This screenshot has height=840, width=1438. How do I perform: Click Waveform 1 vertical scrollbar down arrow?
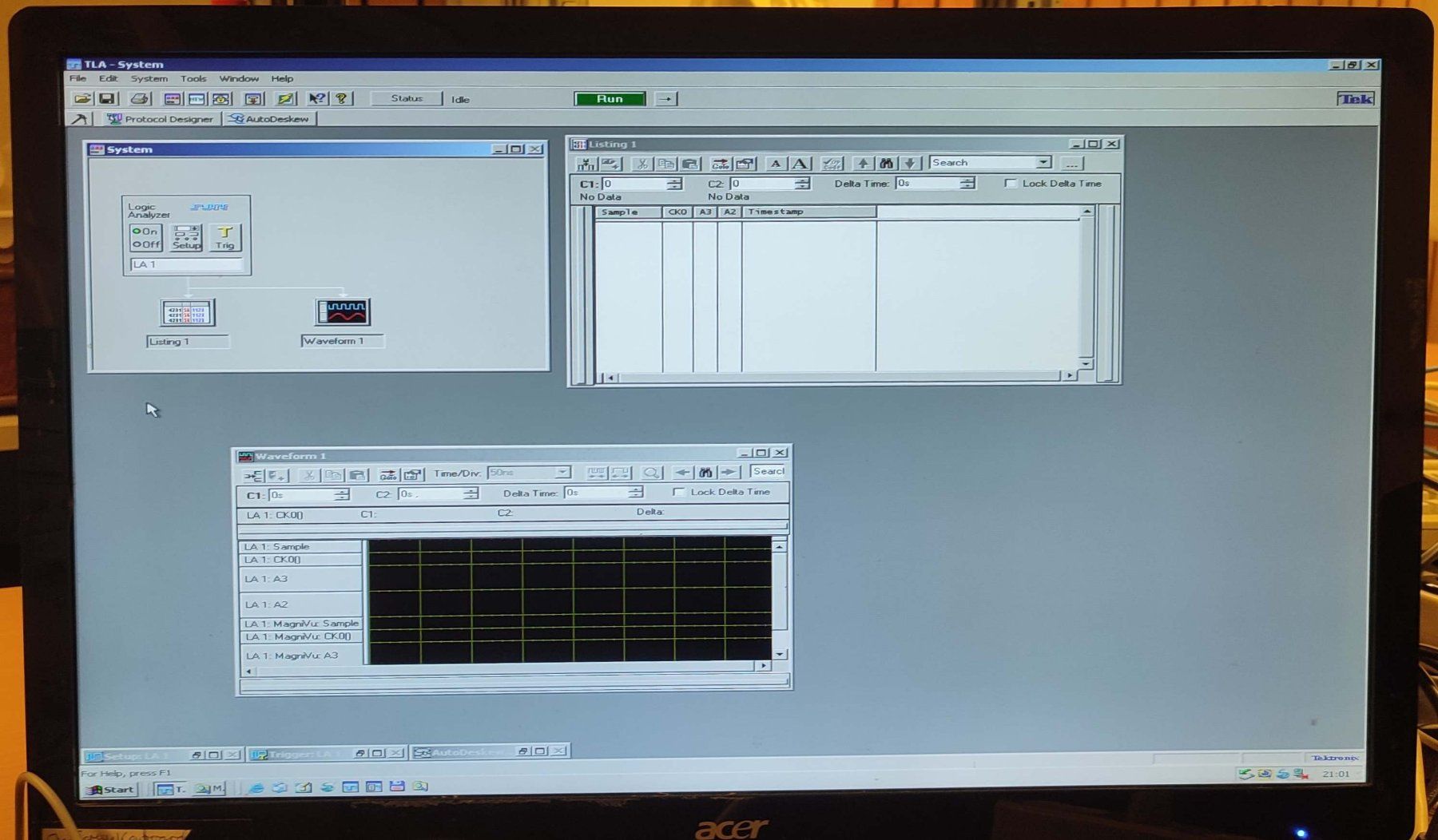pyautogui.click(x=780, y=654)
